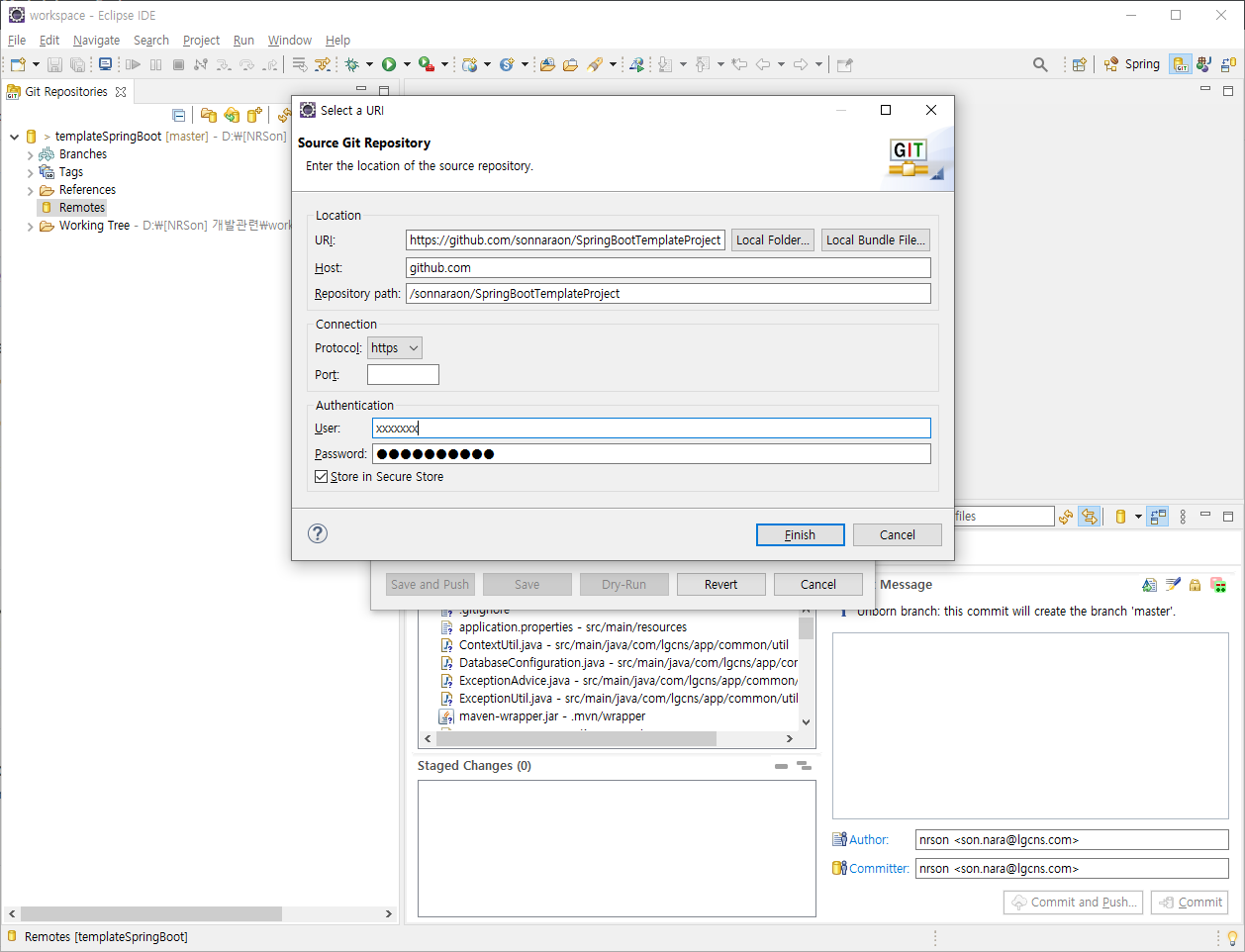Select the Remotes tree item

81,208
